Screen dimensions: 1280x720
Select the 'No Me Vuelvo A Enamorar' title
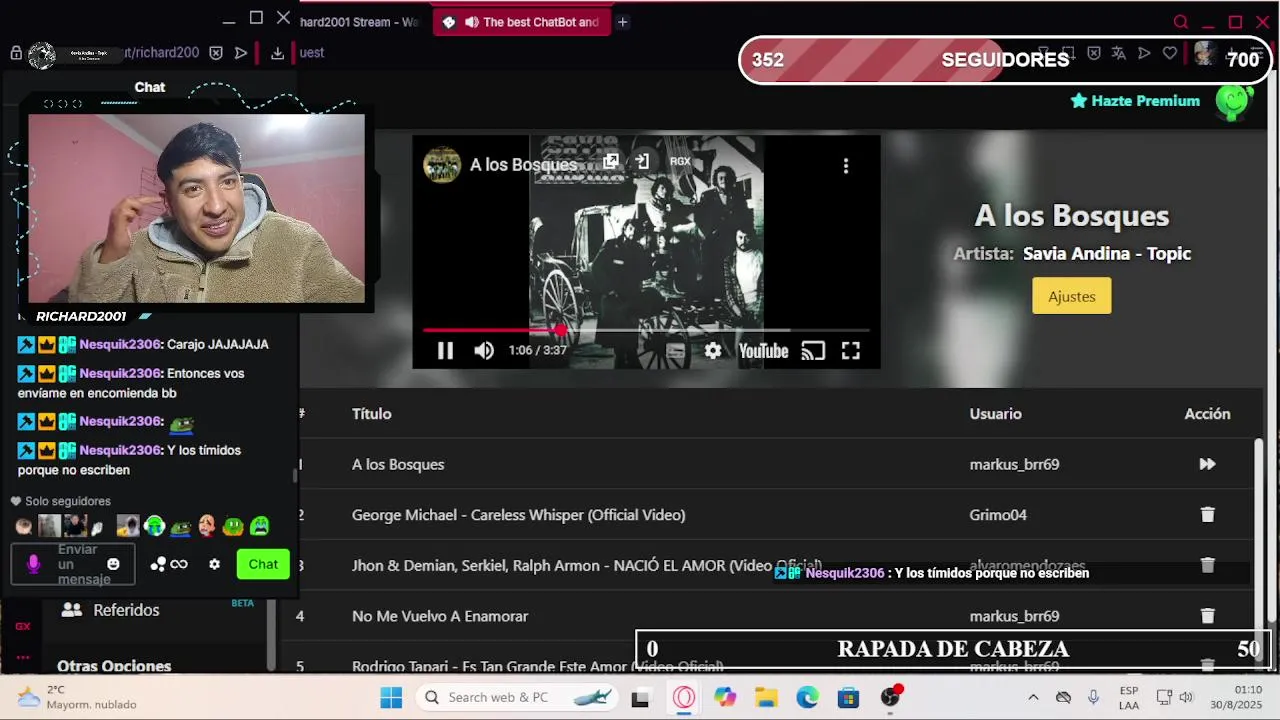440,616
